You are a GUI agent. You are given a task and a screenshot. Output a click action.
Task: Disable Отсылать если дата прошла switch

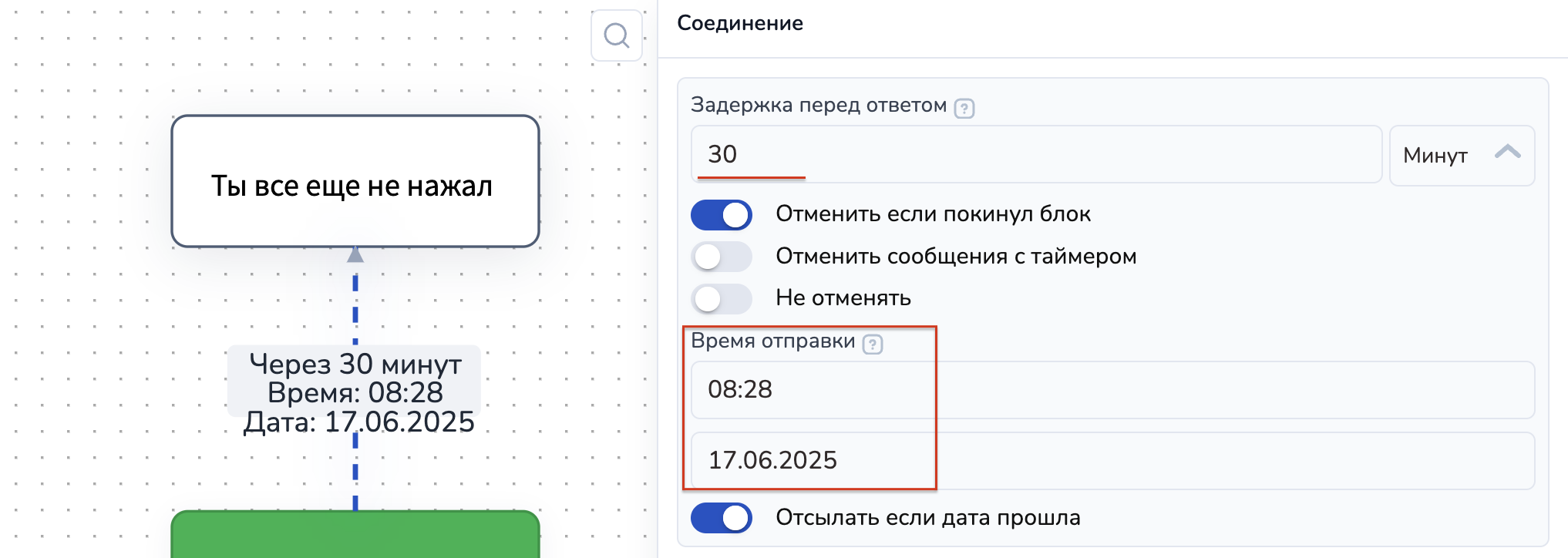click(x=722, y=518)
